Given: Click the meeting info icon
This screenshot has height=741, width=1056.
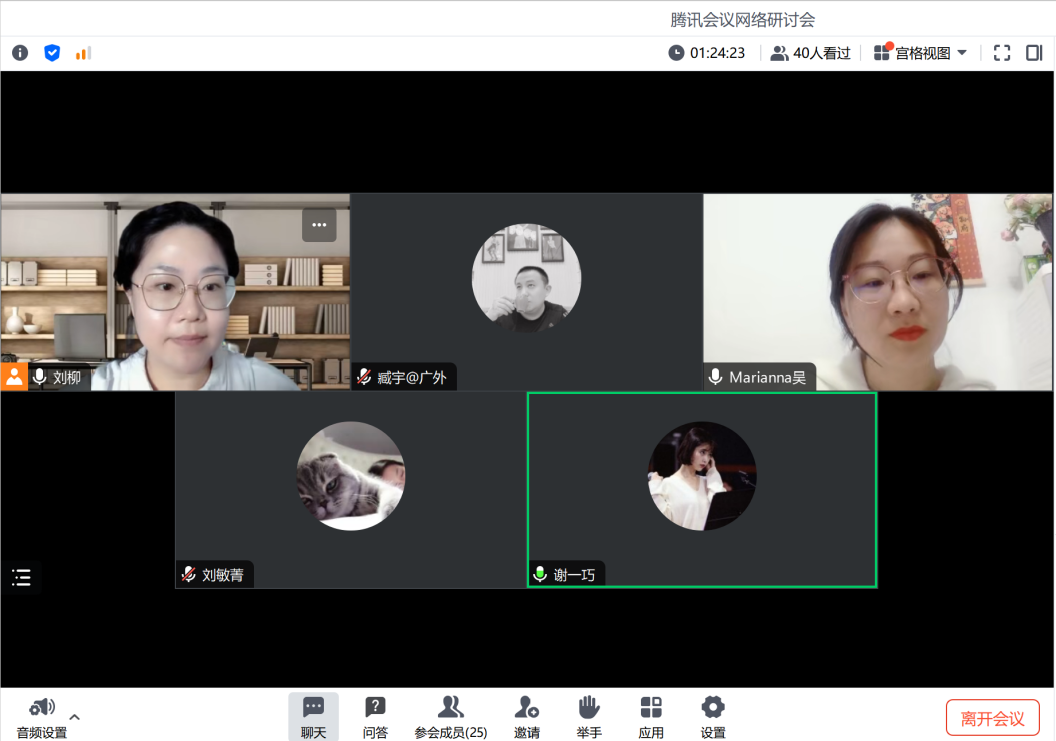Looking at the screenshot, I should [x=20, y=52].
